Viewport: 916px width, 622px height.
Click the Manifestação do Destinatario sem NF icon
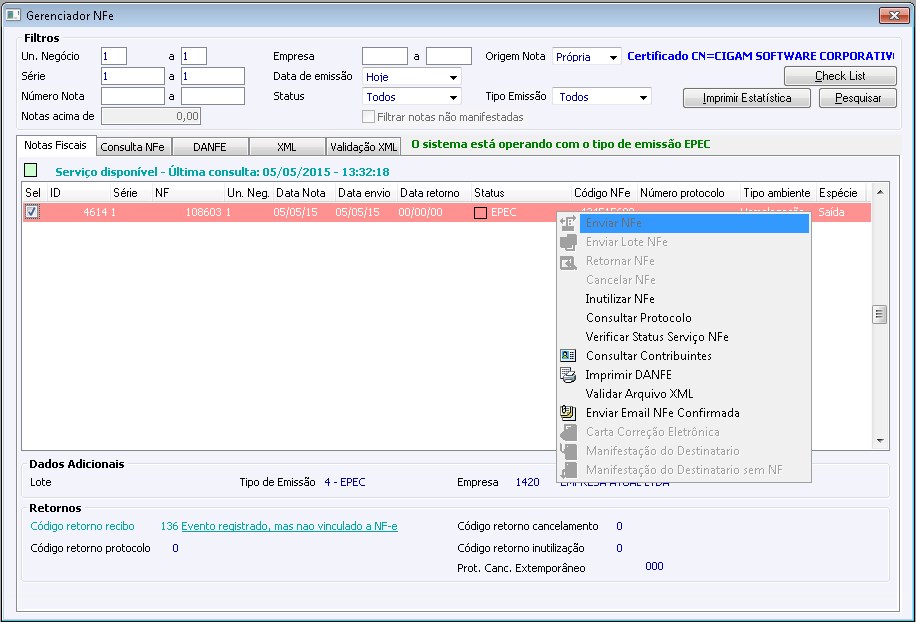568,470
